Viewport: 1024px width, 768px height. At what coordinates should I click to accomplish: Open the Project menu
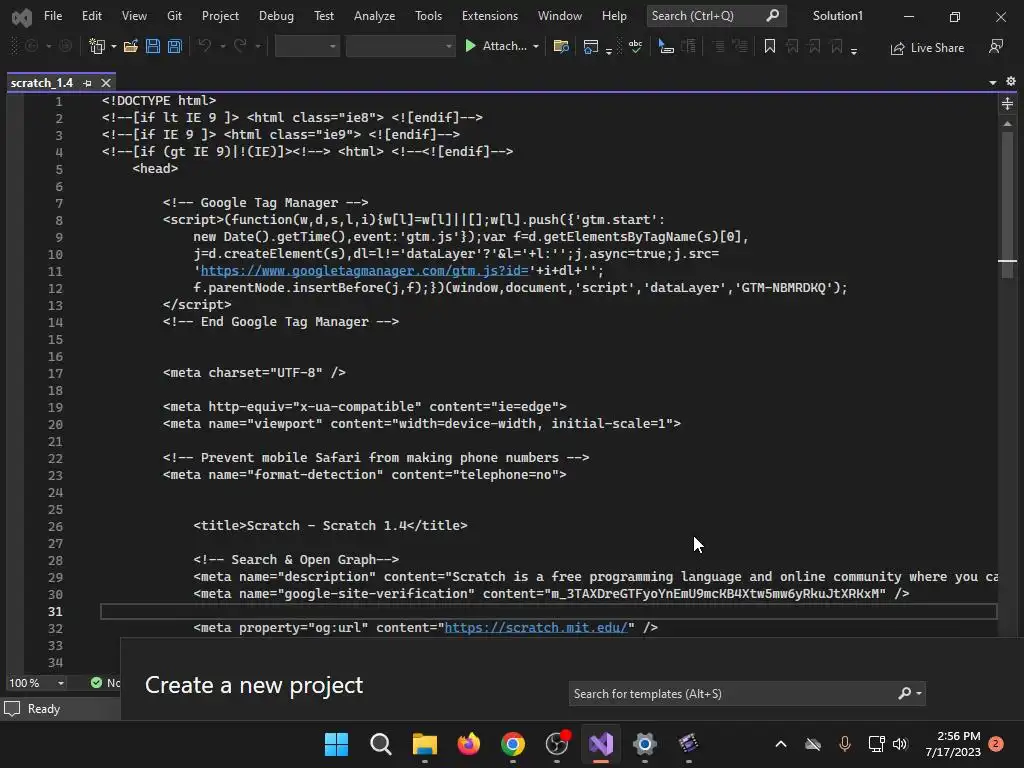[x=220, y=16]
